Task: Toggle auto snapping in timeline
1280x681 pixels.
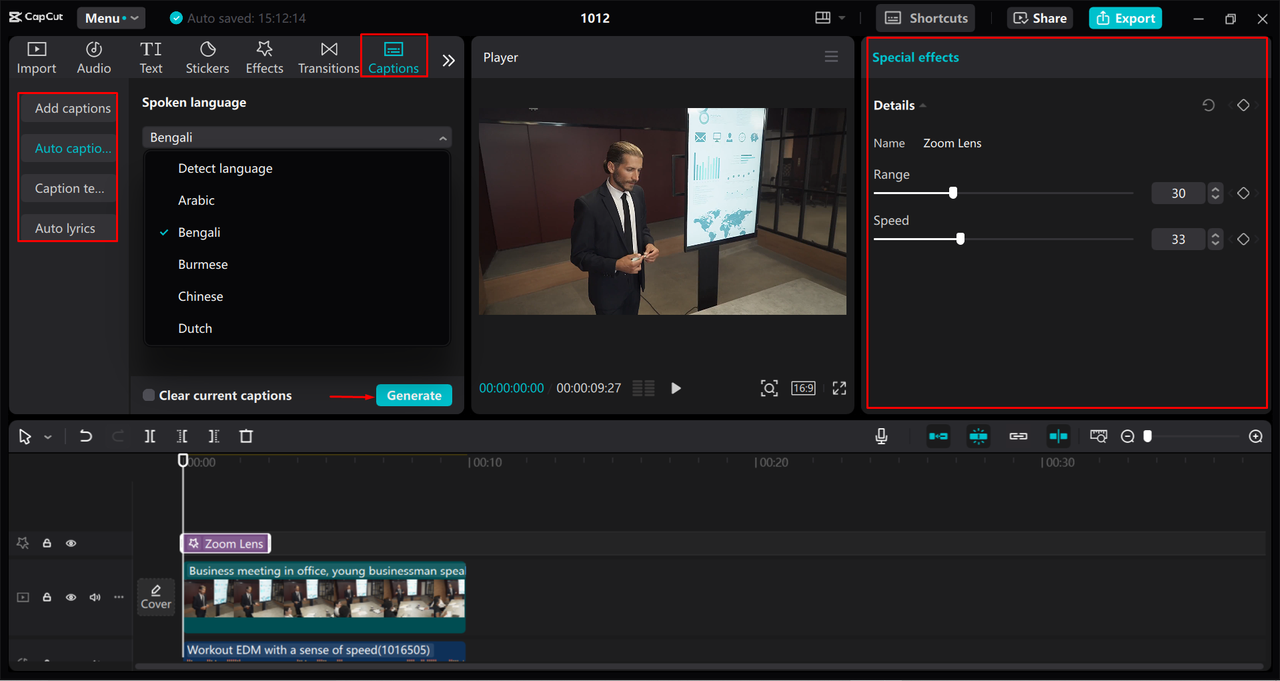Action: (979, 436)
